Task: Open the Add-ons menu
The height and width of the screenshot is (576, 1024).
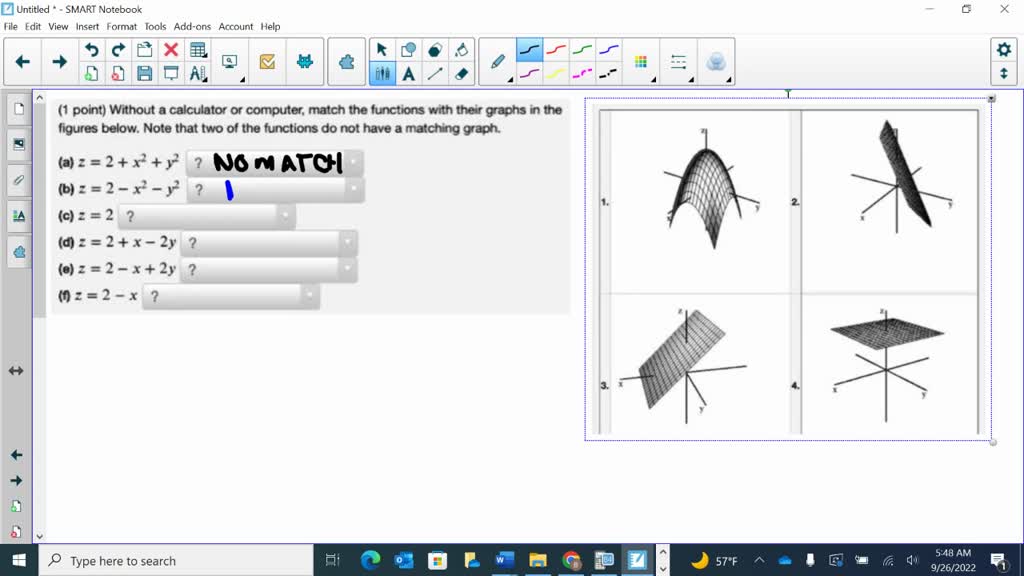Action: 193,27
